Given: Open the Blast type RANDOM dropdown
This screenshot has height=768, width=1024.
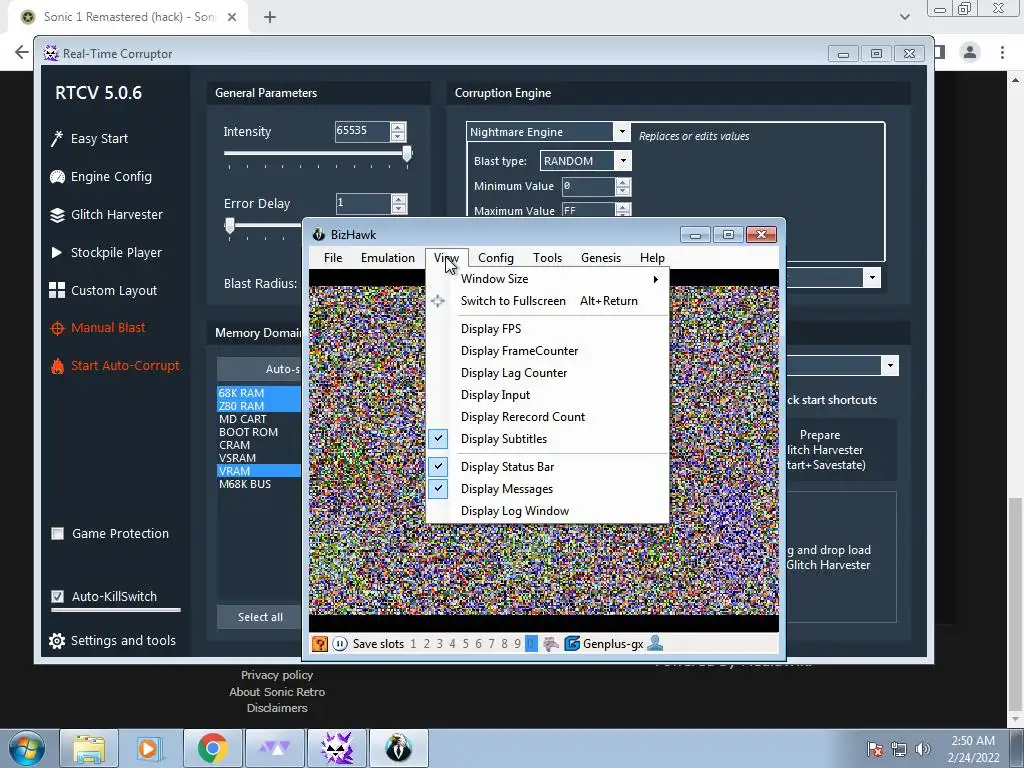Looking at the screenshot, I should click(x=623, y=161).
